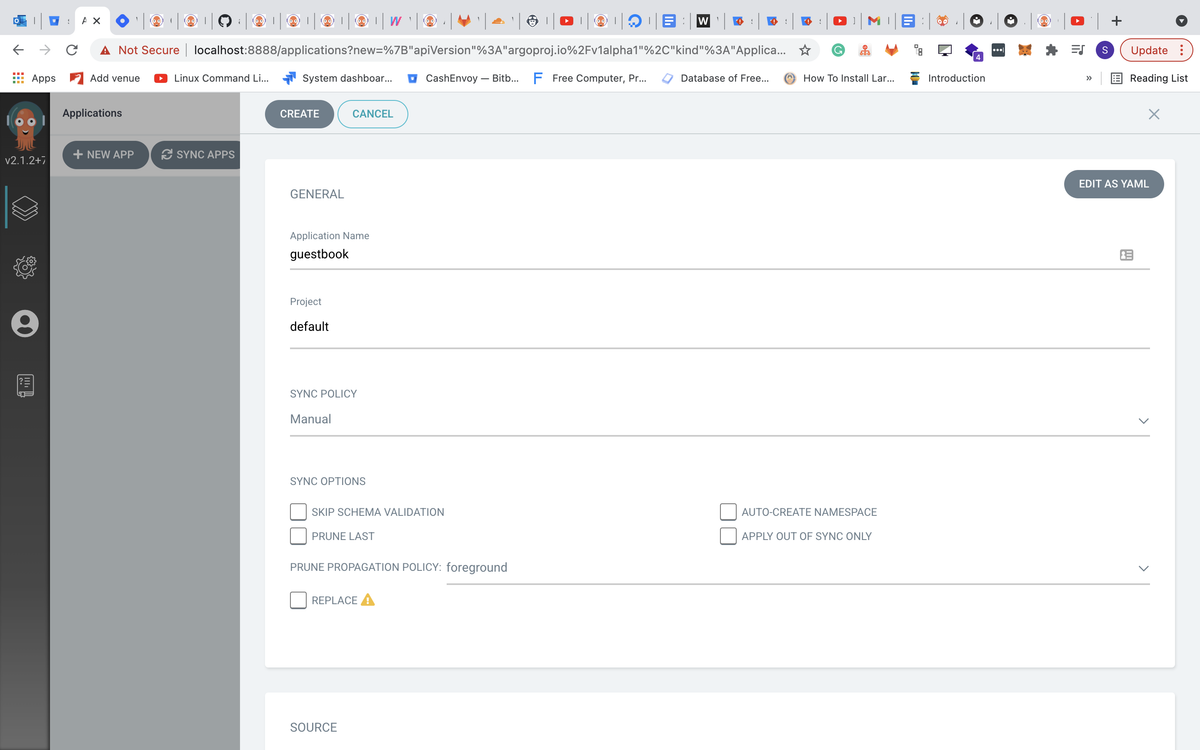The height and width of the screenshot is (750, 1200).
Task: Open the Apps grid icon on the bookmarks bar
Action: click(17, 78)
